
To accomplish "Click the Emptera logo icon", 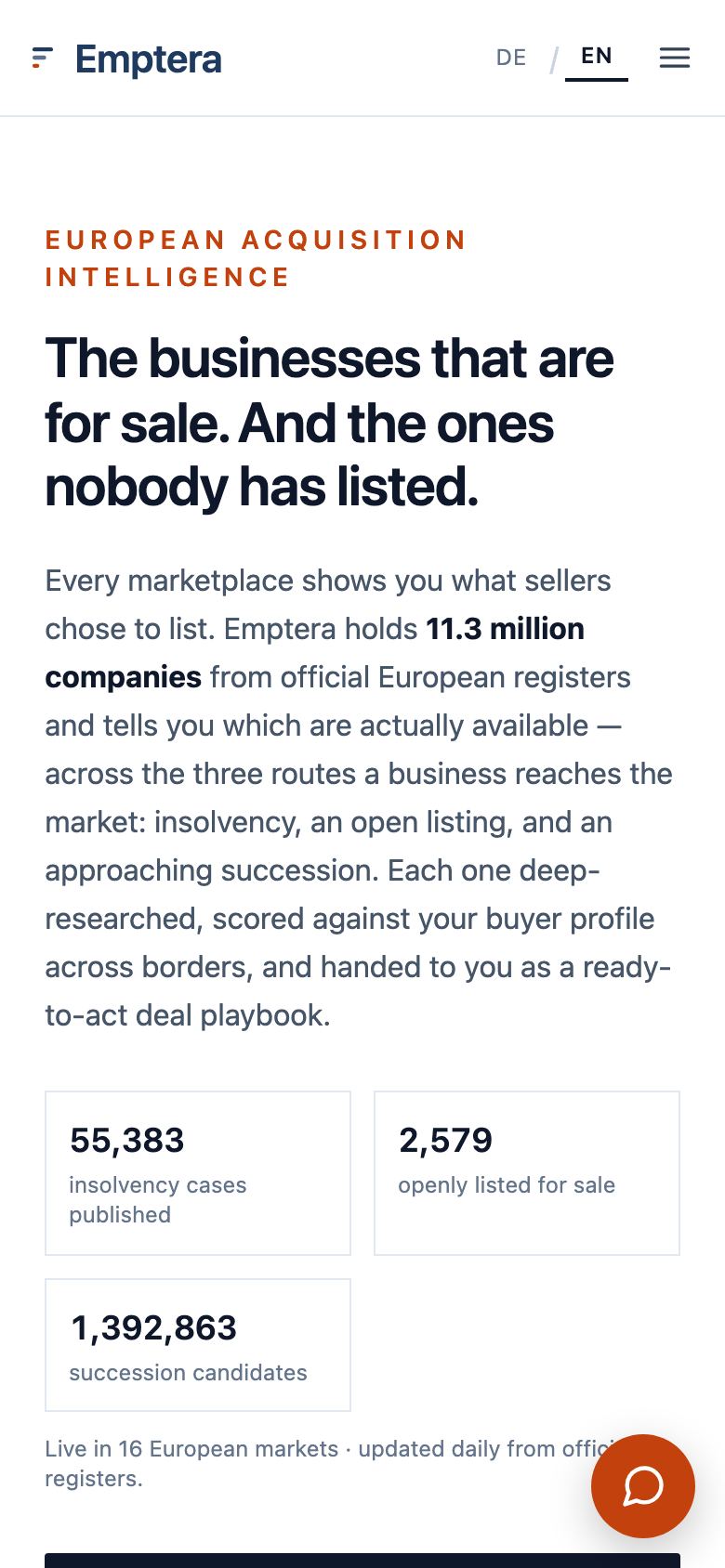I will (42, 59).
